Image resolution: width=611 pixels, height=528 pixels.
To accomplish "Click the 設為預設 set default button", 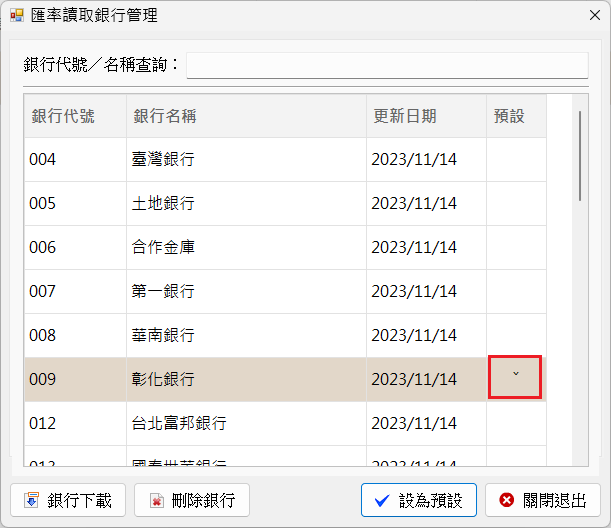I will (x=419, y=500).
